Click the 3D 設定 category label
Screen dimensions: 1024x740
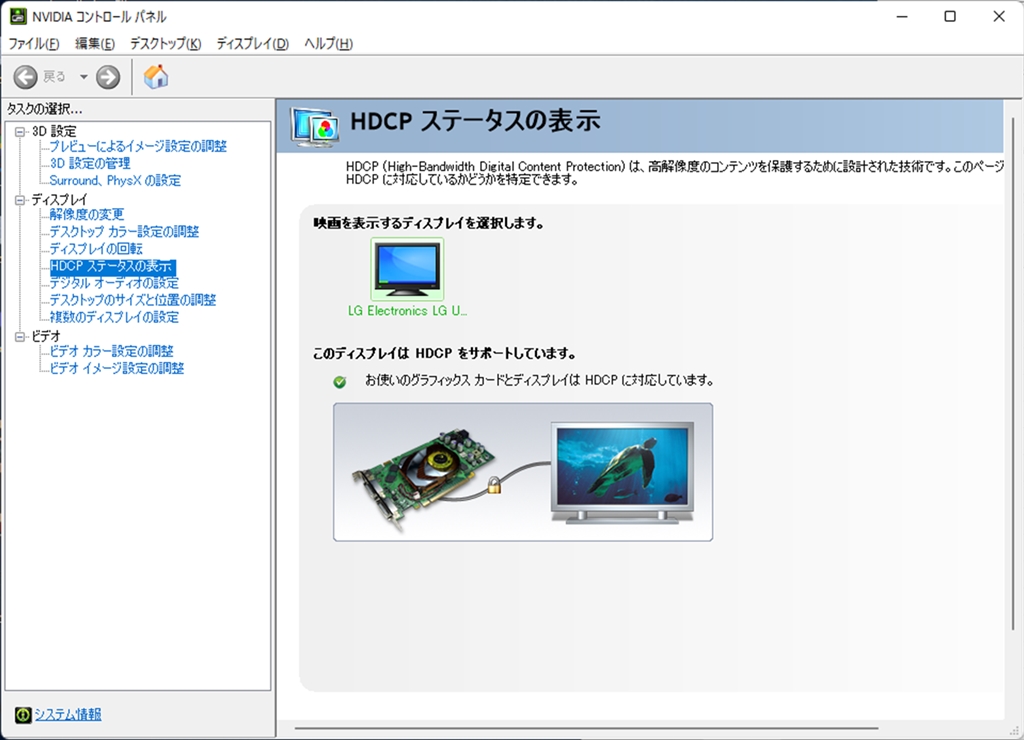point(54,131)
